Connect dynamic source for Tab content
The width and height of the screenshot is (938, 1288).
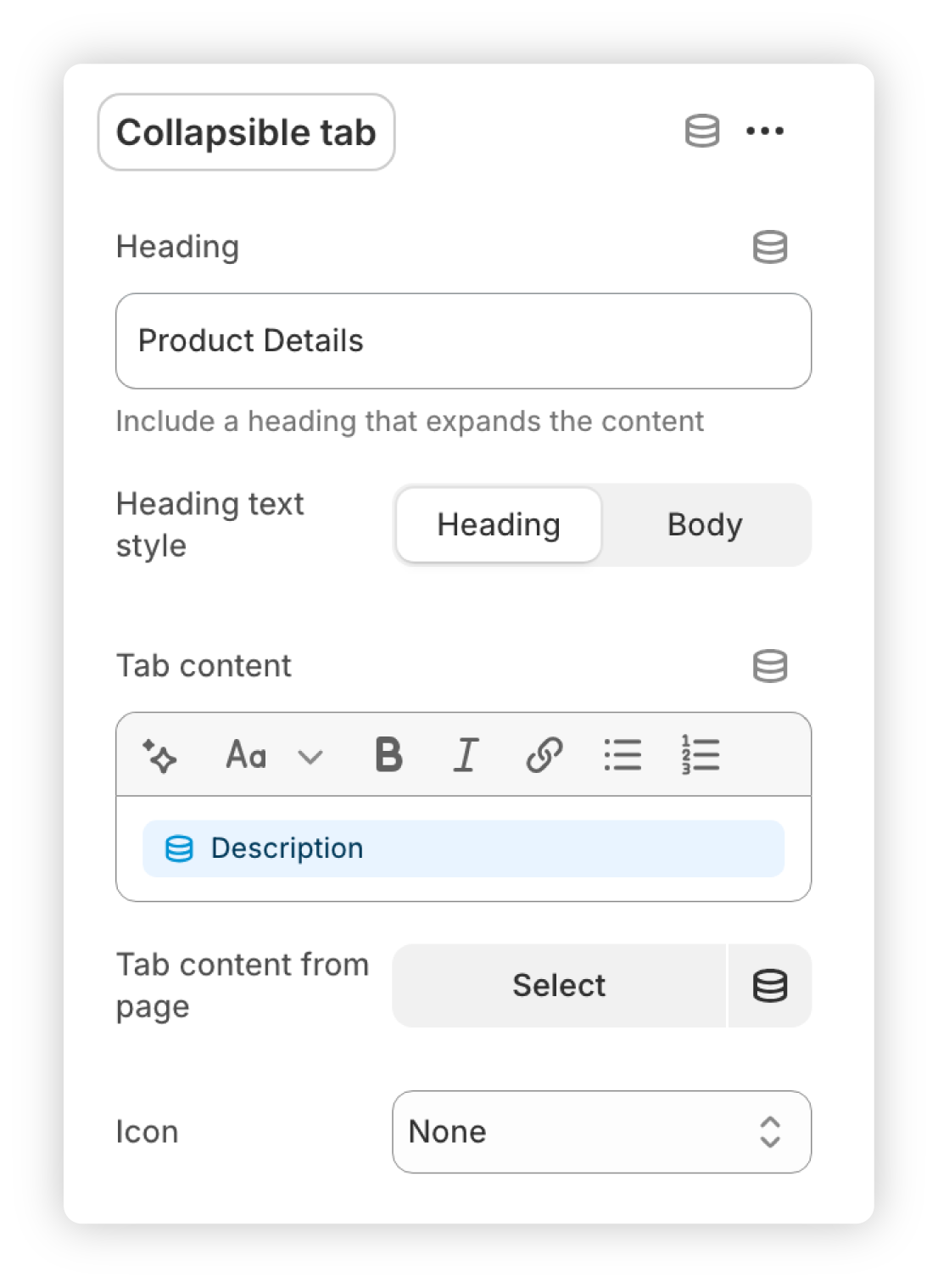pyautogui.click(x=769, y=666)
